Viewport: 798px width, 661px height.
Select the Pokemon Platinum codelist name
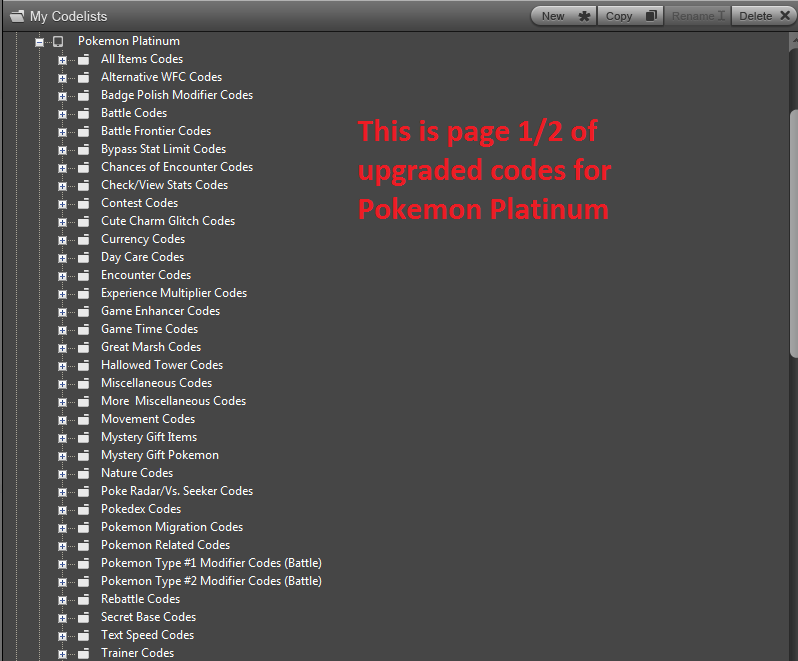[x=129, y=41]
